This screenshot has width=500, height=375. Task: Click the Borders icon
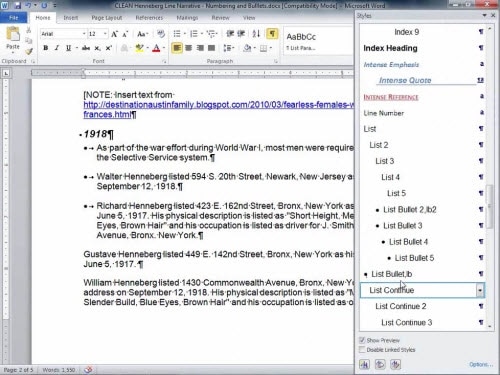pyautogui.click(x=263, y=48)
